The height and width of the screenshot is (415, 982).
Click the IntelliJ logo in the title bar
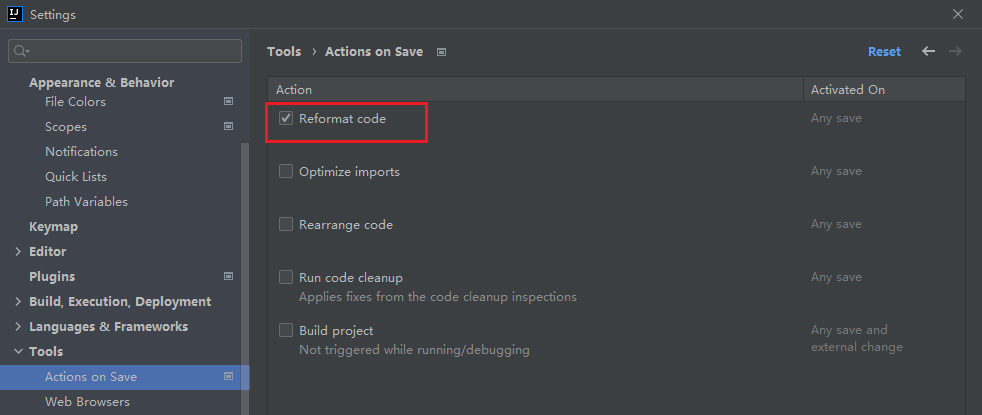[15, 14]
